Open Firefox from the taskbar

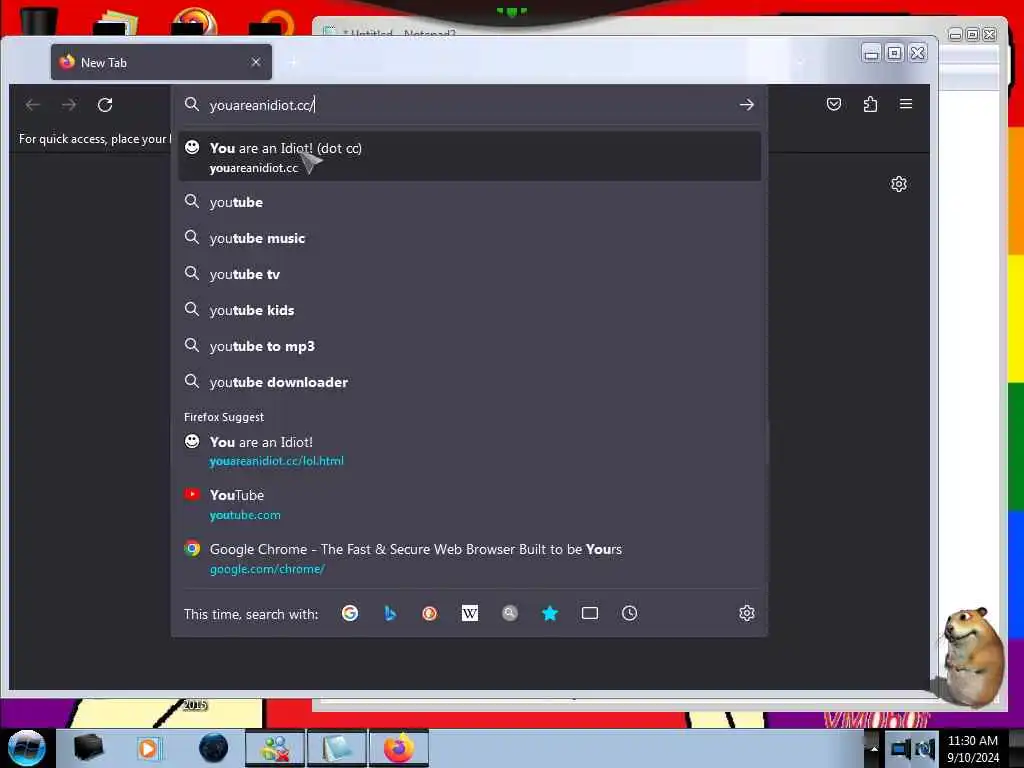(399, 748)
